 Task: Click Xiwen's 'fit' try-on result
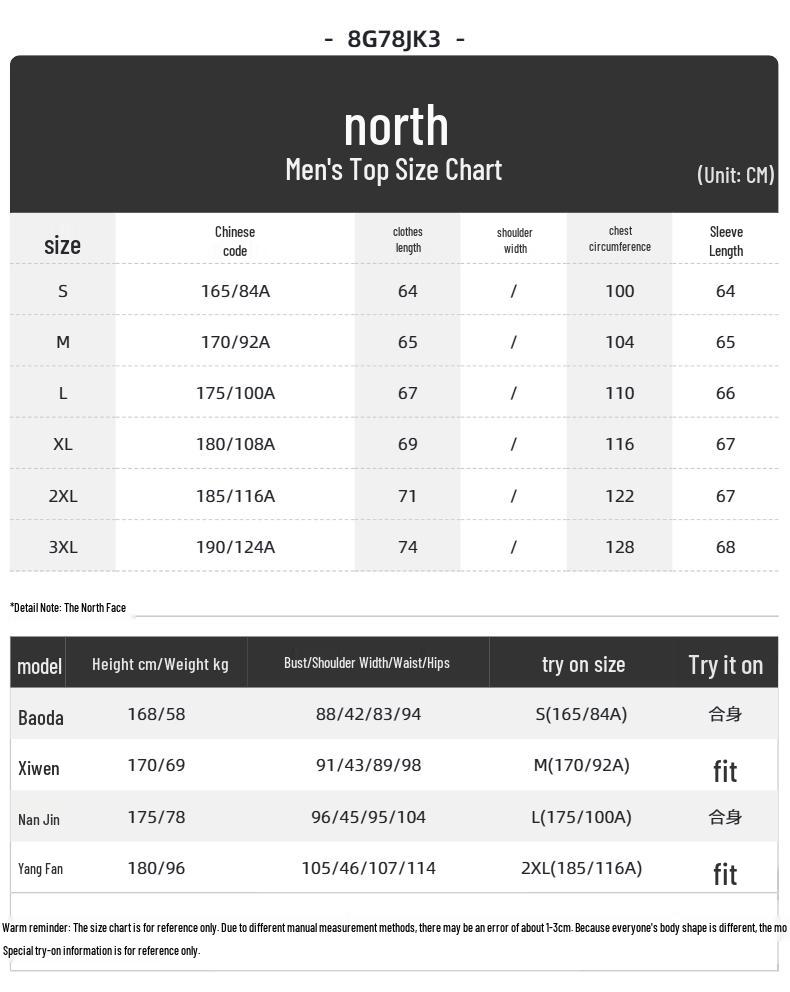(x=725, y=771)
